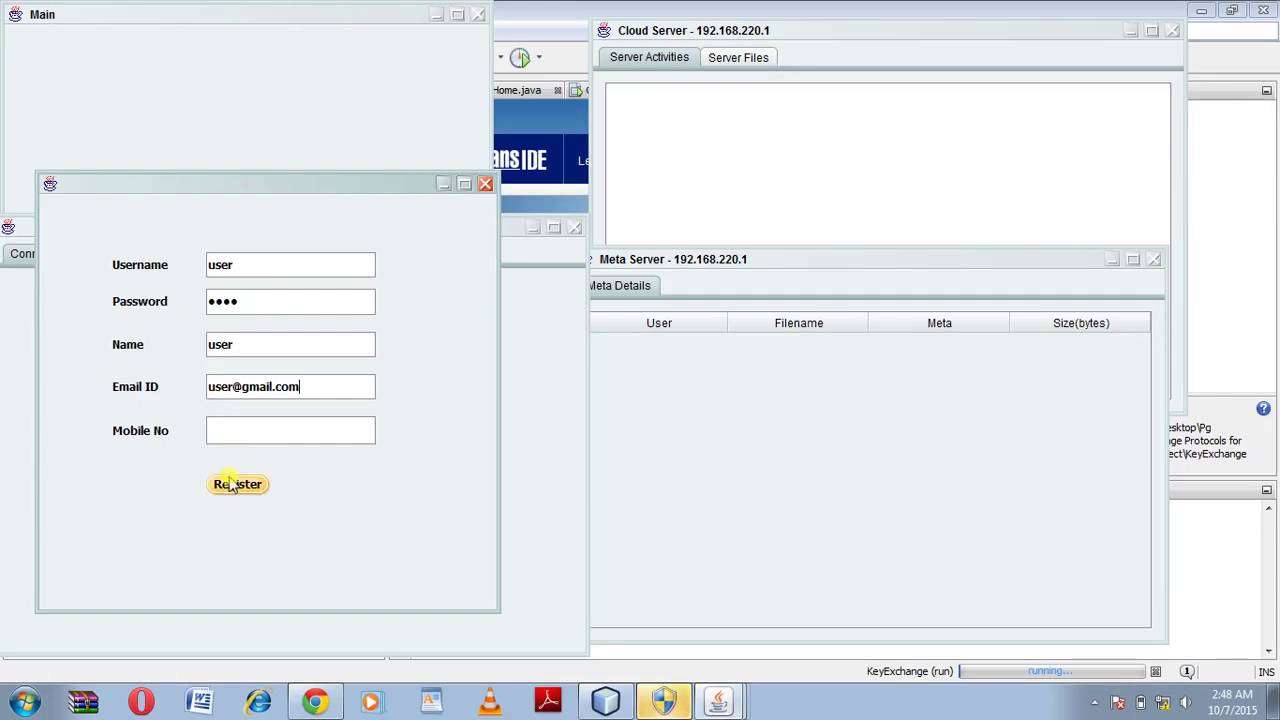Click the running progress bar
The height and width of the screenshot is (720, 1280).
click(1051, 672)
